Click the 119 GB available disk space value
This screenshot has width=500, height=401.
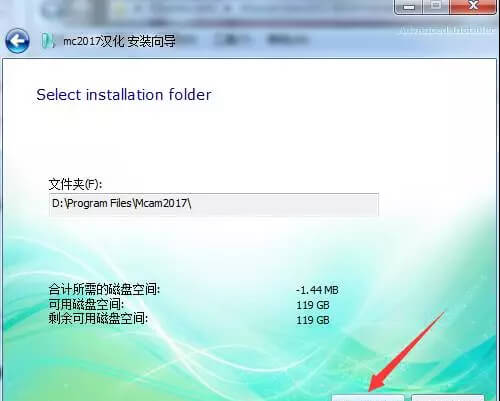pos(313,305)
